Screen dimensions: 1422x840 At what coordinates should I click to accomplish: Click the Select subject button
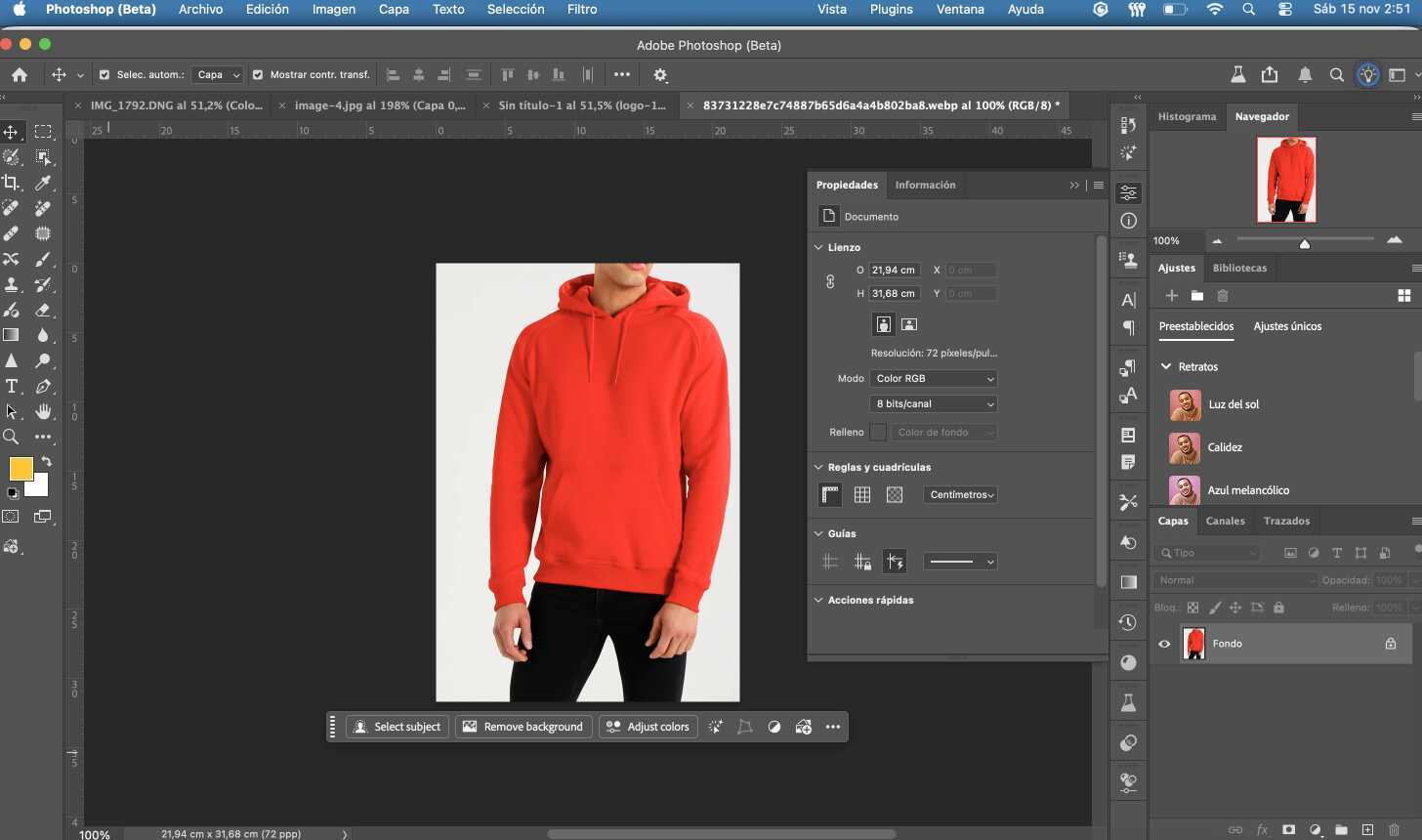397,727
